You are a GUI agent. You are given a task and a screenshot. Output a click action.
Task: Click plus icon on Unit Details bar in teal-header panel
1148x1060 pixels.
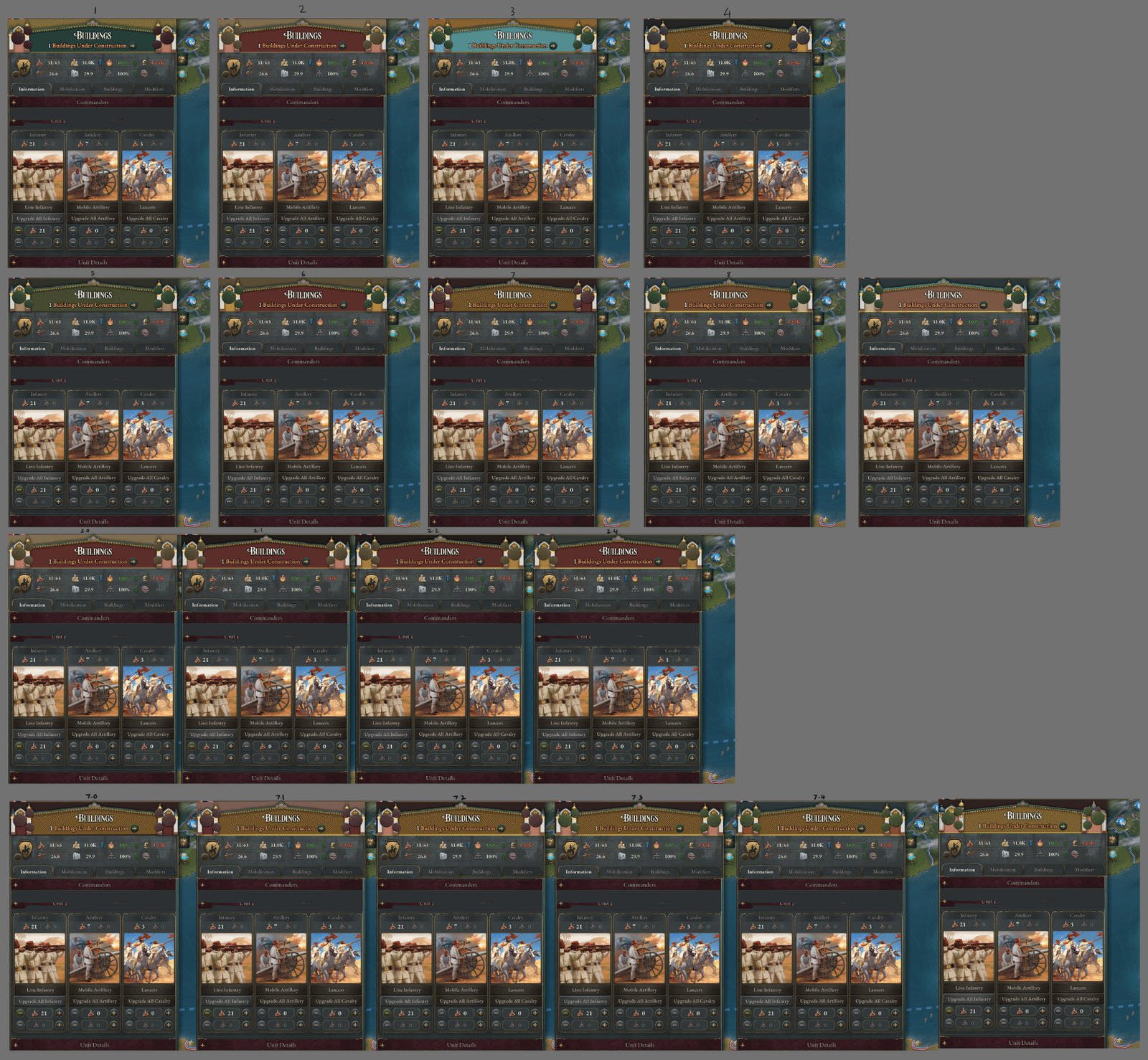434,262
